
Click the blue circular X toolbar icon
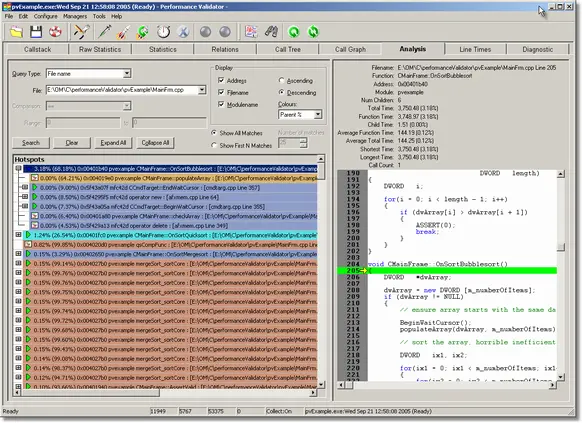[x=183, y=32]
